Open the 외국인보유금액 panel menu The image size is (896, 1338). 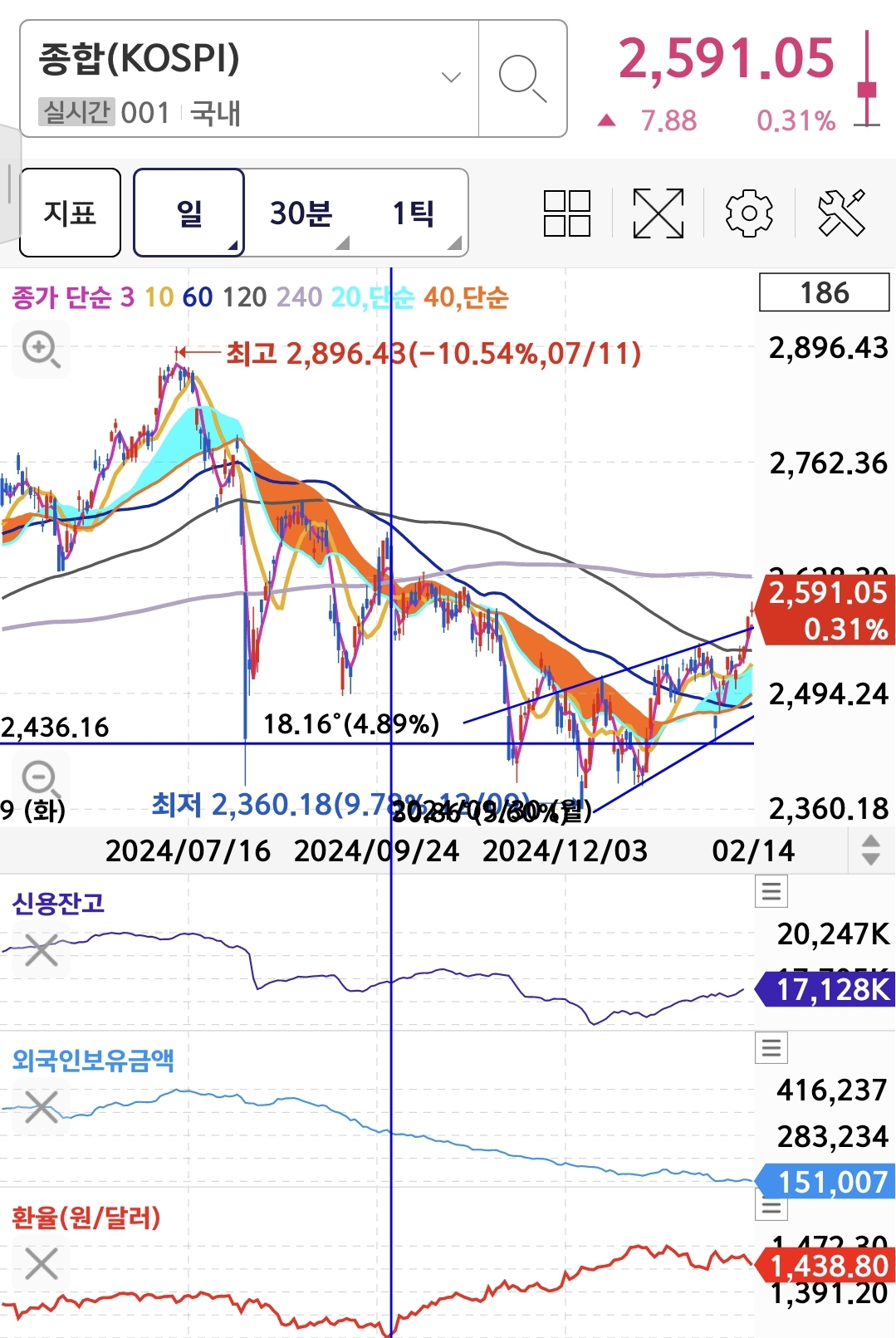771,1047
